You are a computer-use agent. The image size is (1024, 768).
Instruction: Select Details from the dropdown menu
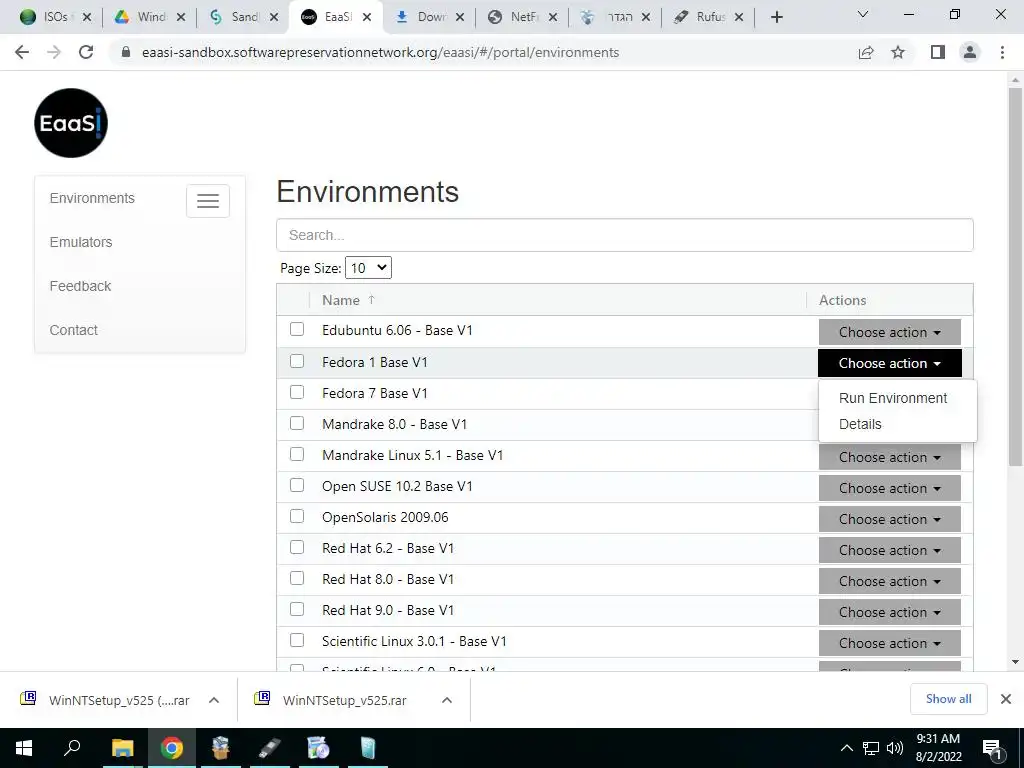pos(860,424)
